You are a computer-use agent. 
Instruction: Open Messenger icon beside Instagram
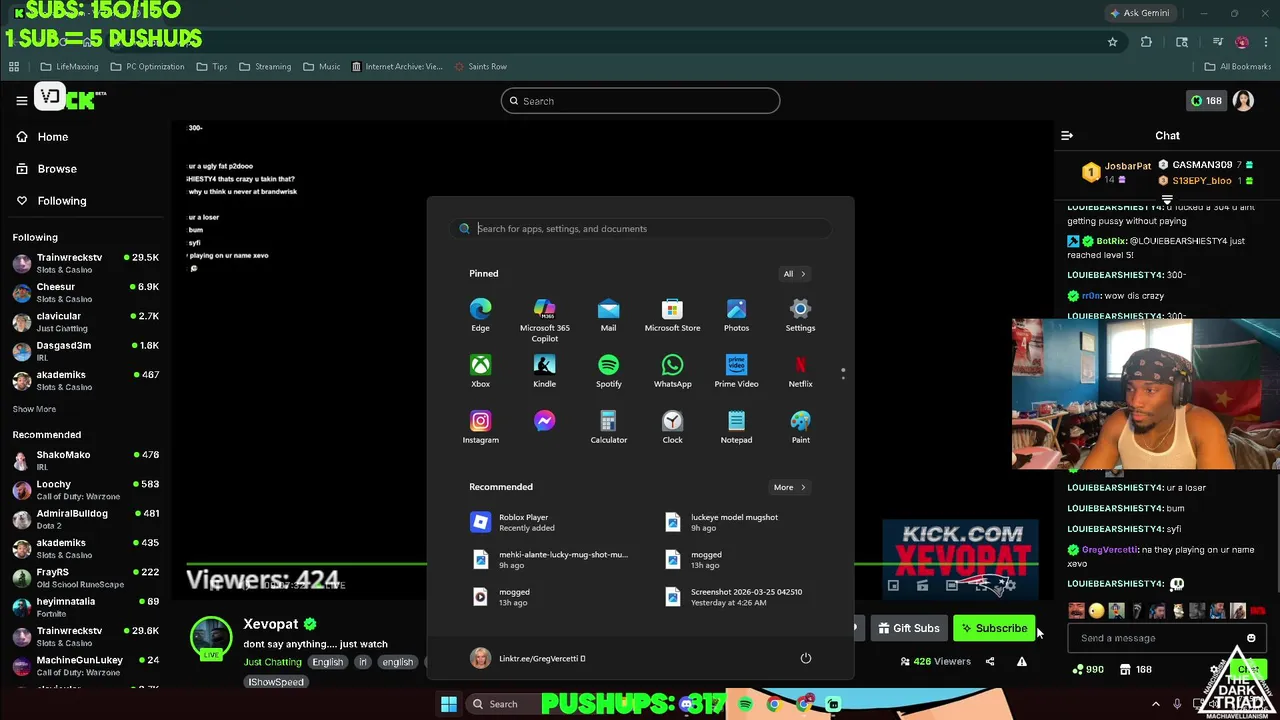click(544, 421)
